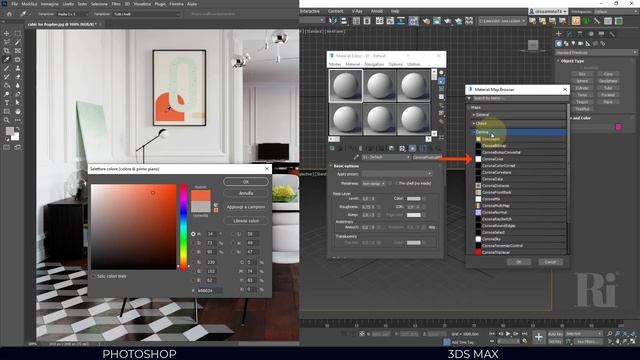The width and height of the screenshot is (640, 360).
Task: Select the L lightness radio button
Action: [233, 234]
